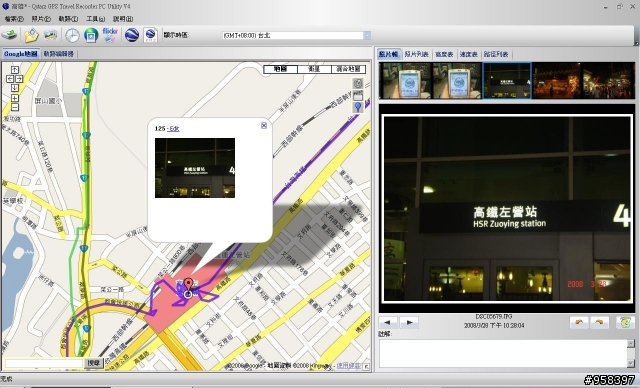Screen dimensions: 640x388
Task: Click the middle icon in map side toolbar
Action: tap(358, 95)
